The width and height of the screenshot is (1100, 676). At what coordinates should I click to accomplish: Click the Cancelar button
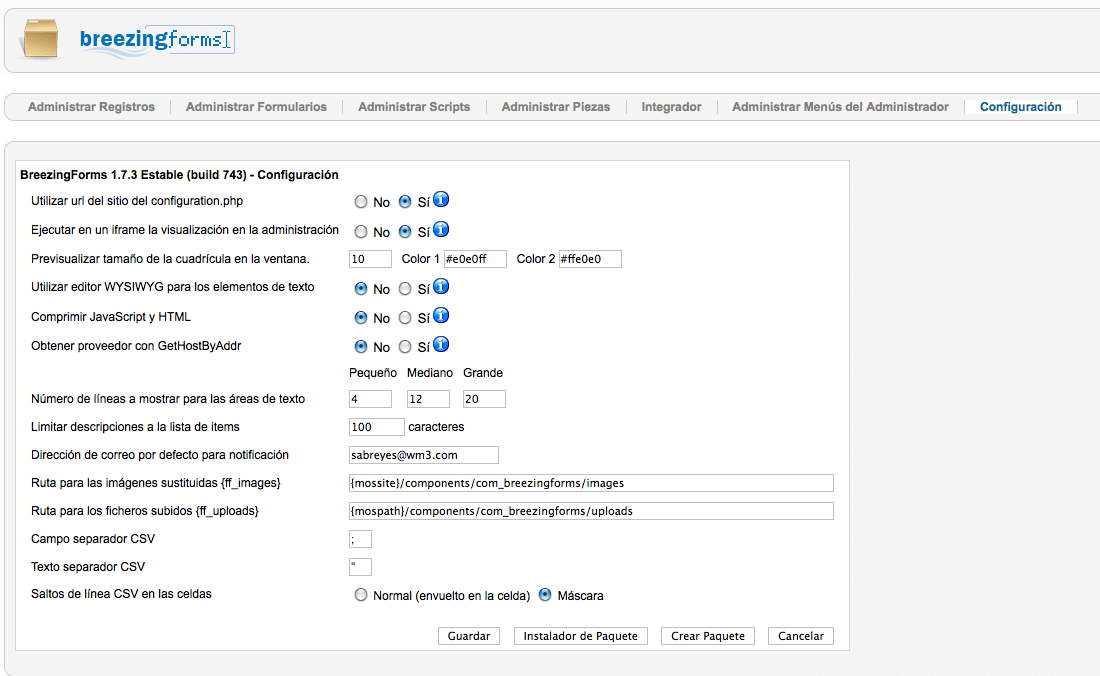pyautogui.click(x=800, y=636)
